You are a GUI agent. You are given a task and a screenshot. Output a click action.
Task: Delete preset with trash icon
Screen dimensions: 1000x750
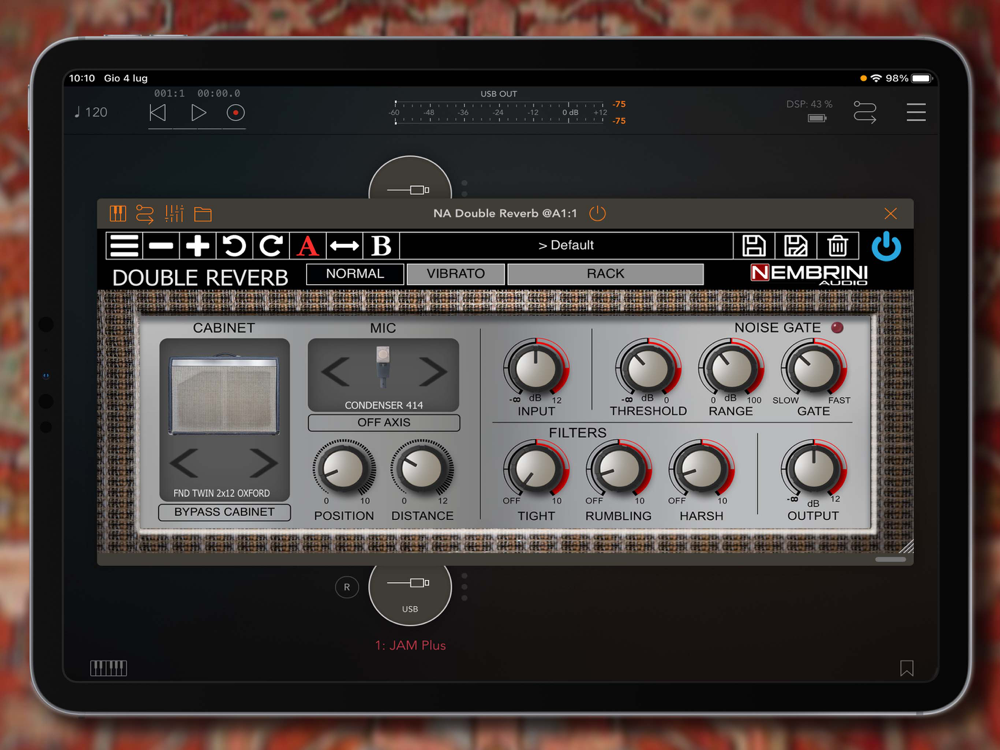(x=837, y=246)
